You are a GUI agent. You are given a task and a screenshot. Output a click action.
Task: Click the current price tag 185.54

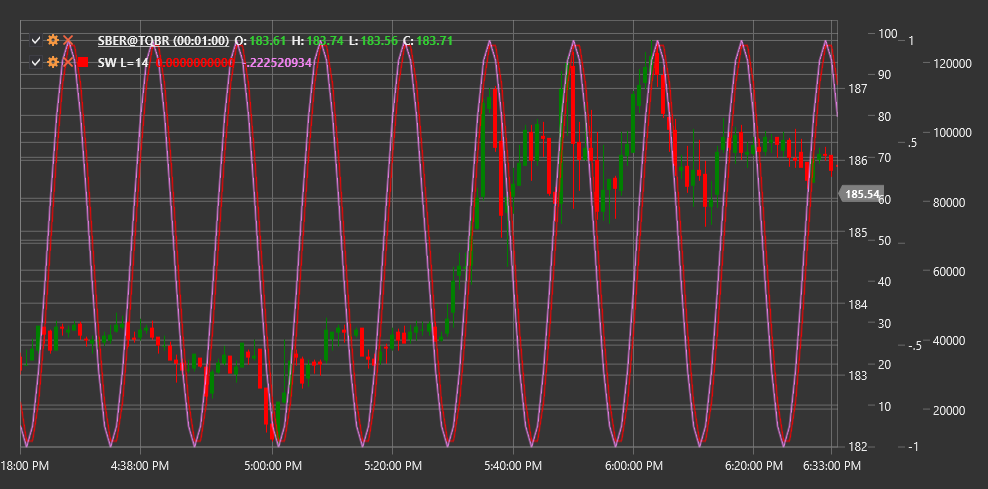862,194
